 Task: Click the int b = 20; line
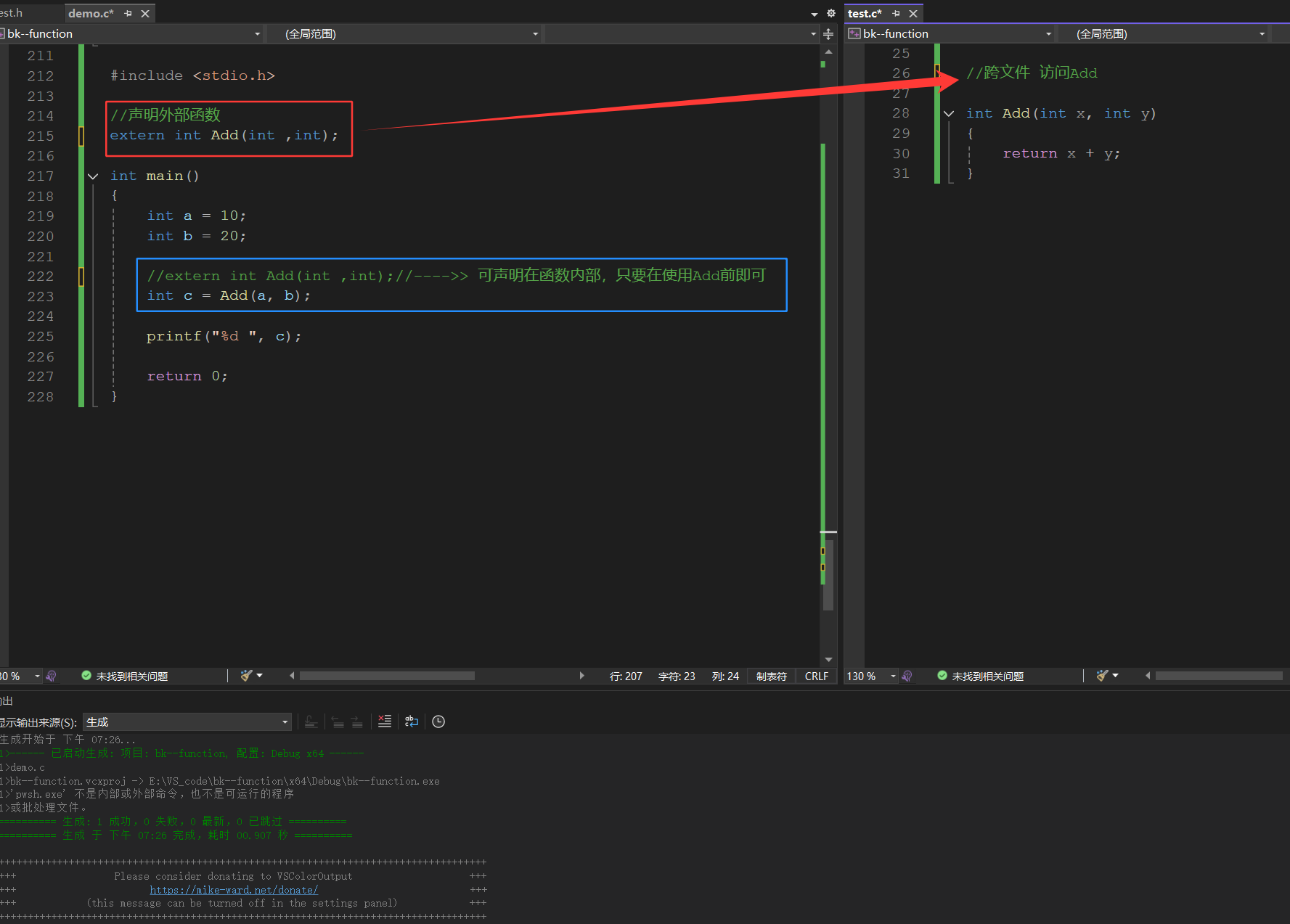point(197,237)
